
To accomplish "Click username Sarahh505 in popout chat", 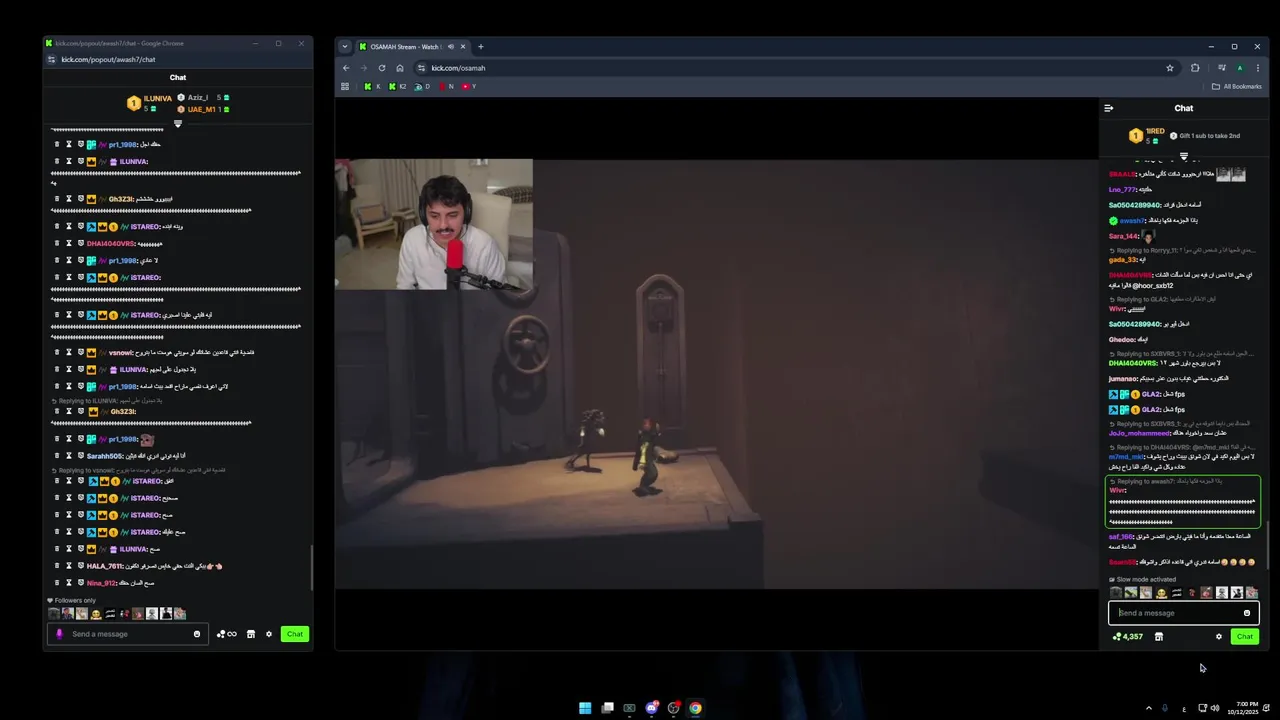I will point(106,456).
